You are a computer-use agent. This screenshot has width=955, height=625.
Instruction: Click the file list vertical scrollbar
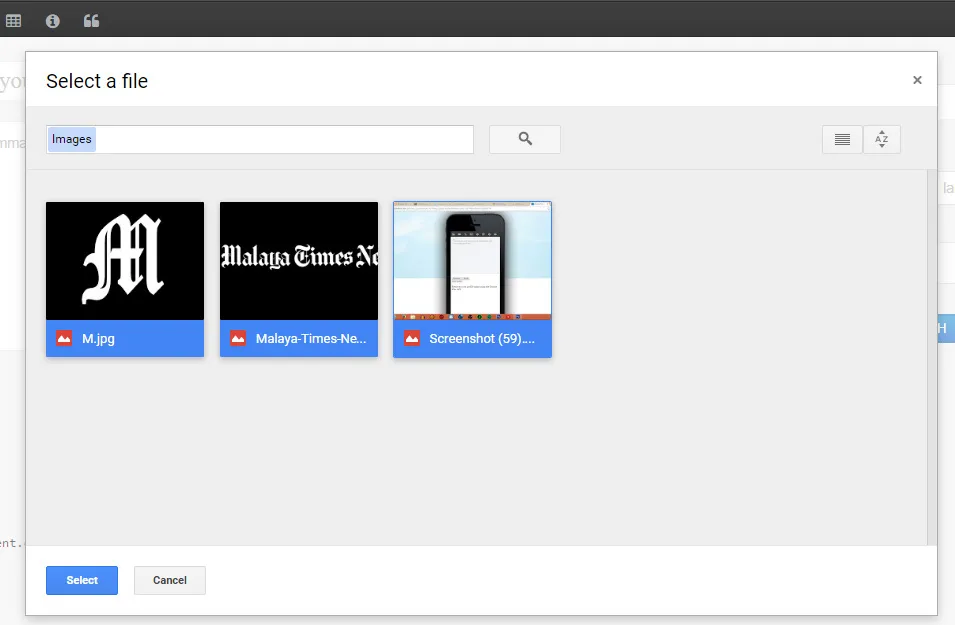(932, 358)
